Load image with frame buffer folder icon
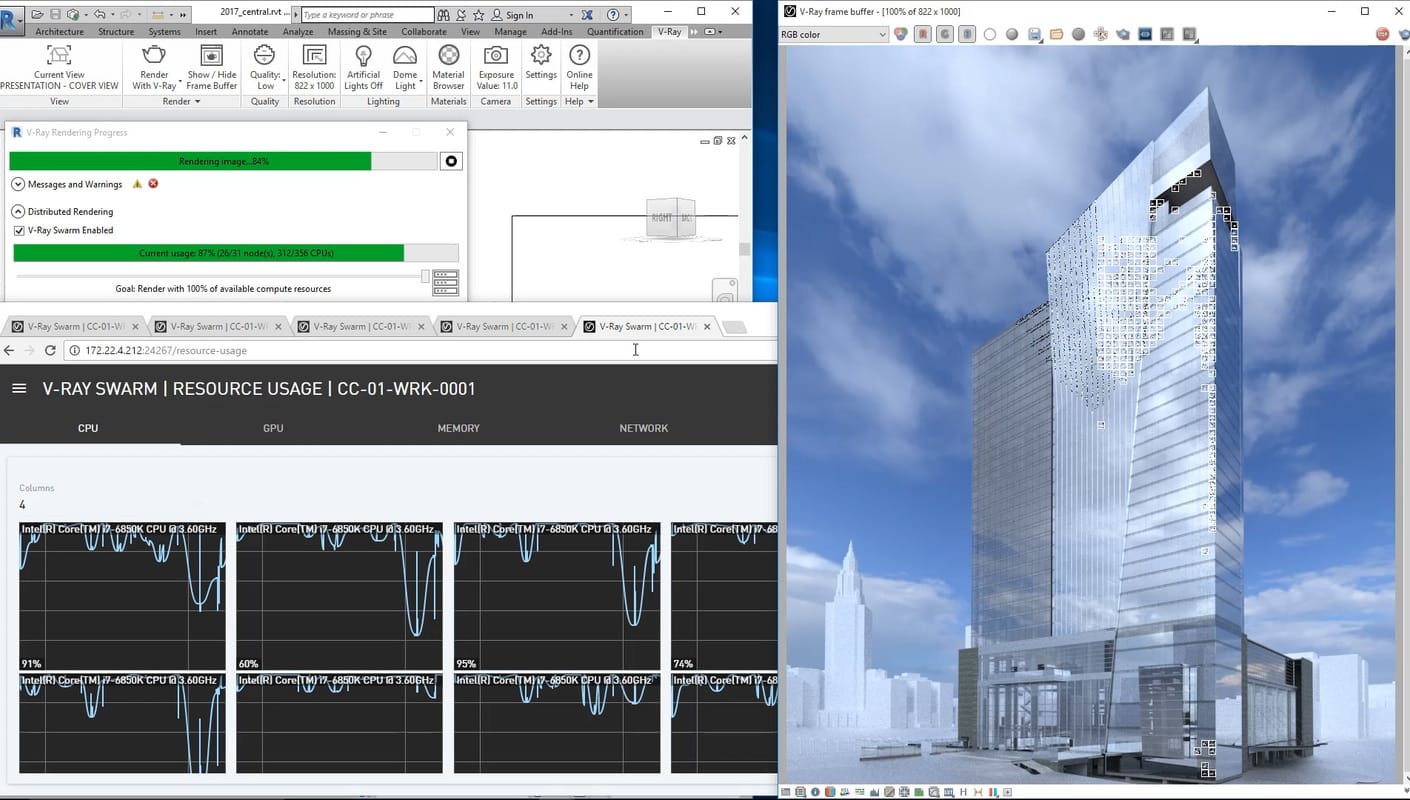Image resolution: width=1410 pixels, height=800 pixels. tap(1056, 34)
